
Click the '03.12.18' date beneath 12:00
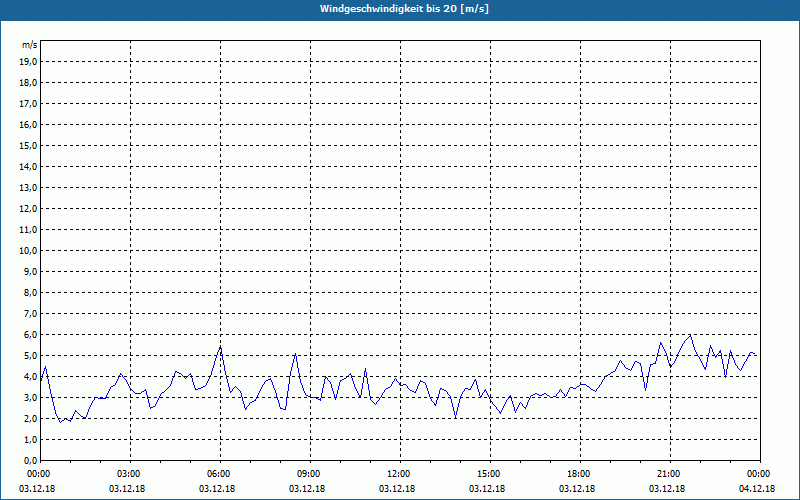(x=397, y=489)
